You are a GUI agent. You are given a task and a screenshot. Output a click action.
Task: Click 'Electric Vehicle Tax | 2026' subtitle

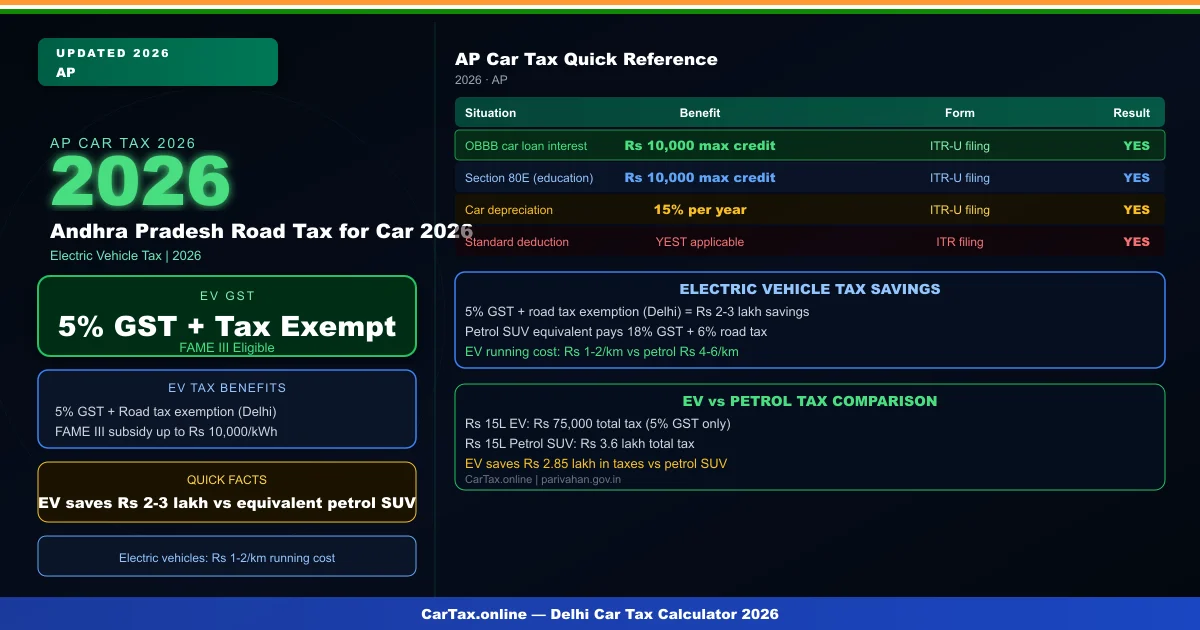[126, 256]
